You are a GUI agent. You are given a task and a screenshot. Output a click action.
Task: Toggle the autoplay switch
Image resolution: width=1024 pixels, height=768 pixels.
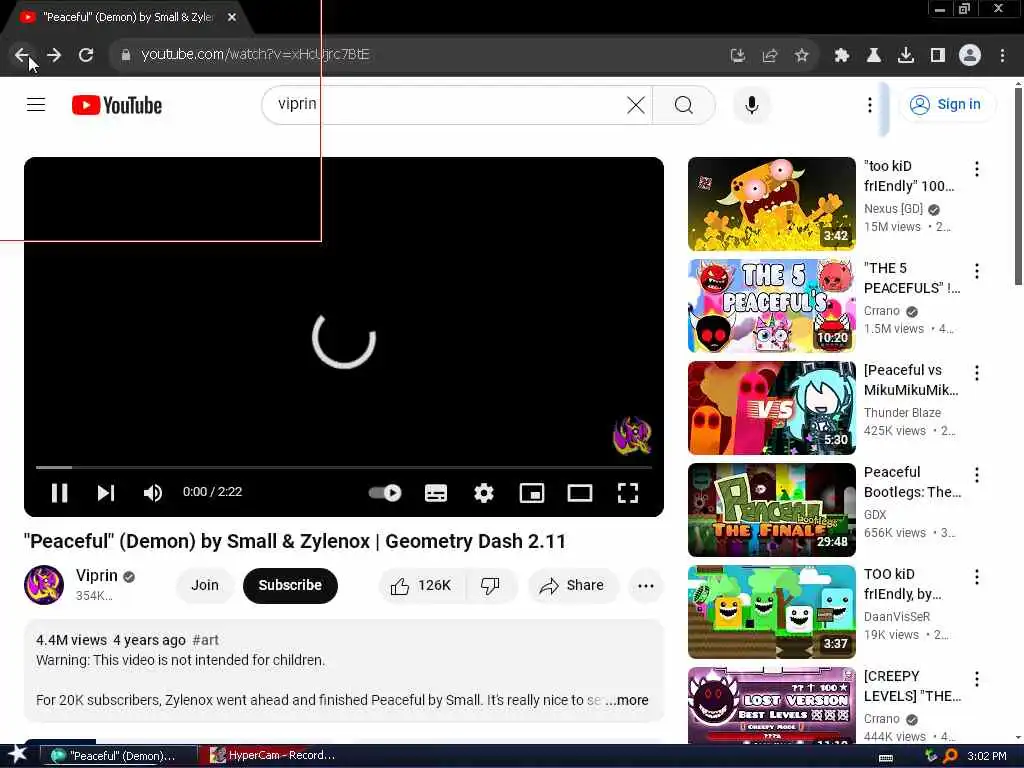(x=385, y=492)
